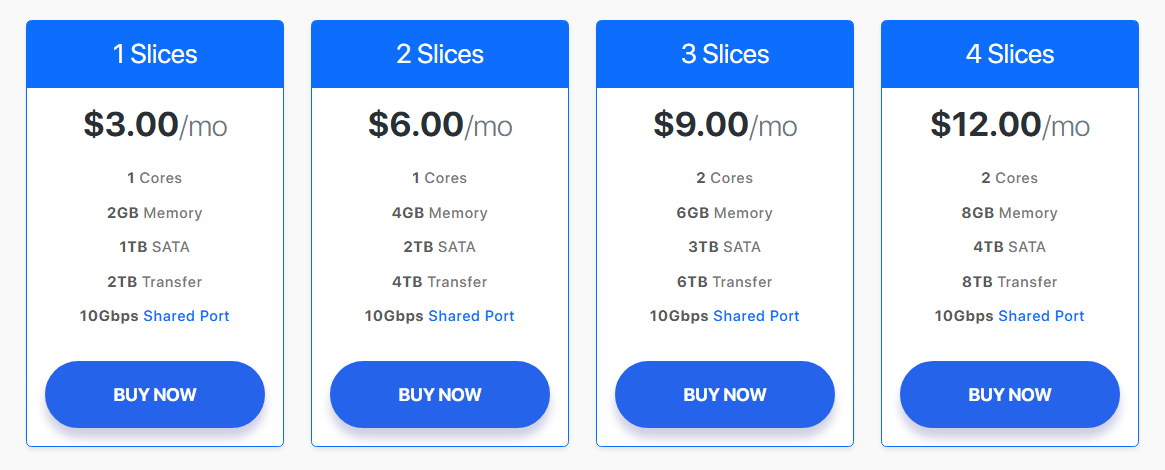Purchase the 4 Slices plan with BUY NOW
1165x470 pixels.
coord(1010,394)
